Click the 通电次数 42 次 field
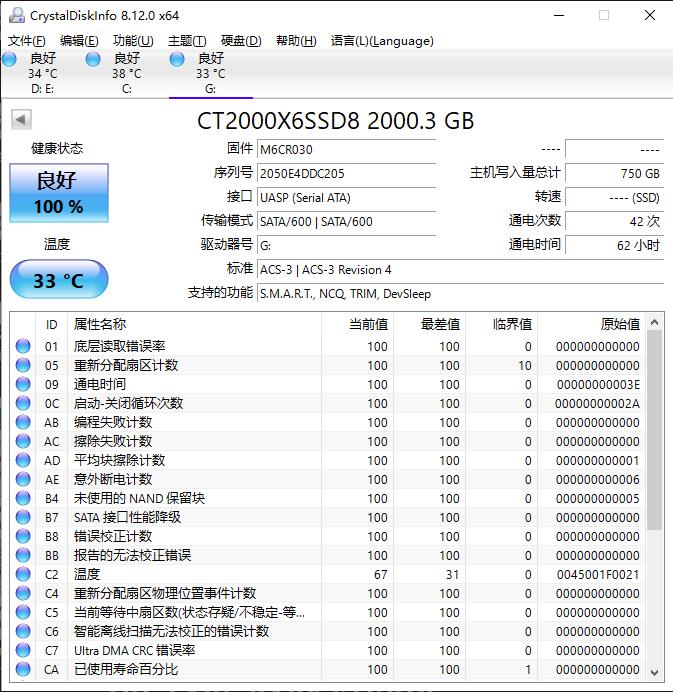The height and width of the screenshot is (692, 673). pos(614,221)
